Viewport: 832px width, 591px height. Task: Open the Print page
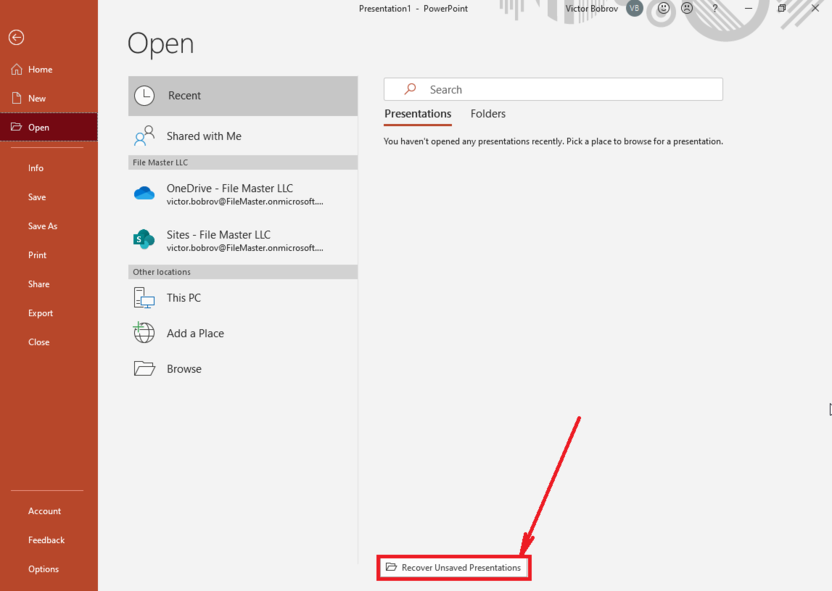tap(49, 255)
